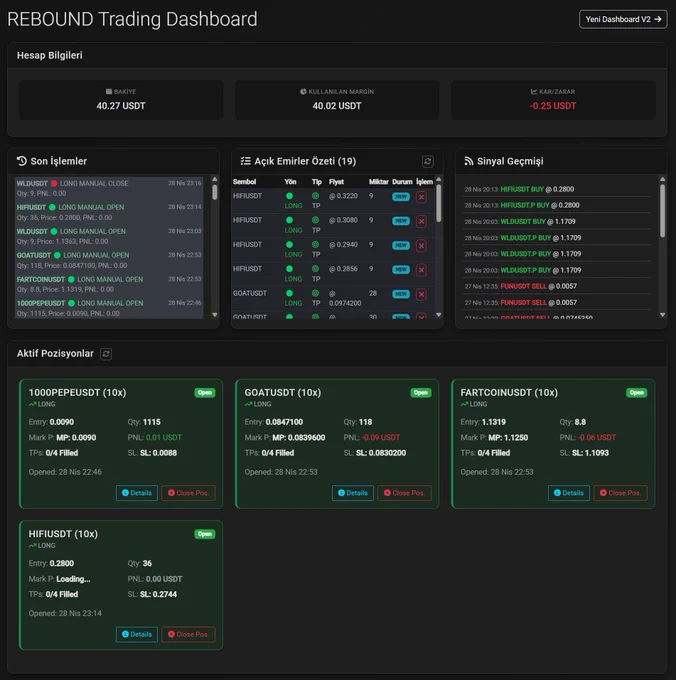The width and height of the screenshot is (676, 680).
Task: Click the chart icon beside KAR/ZARAR
Action: click(x=534, y=92)
